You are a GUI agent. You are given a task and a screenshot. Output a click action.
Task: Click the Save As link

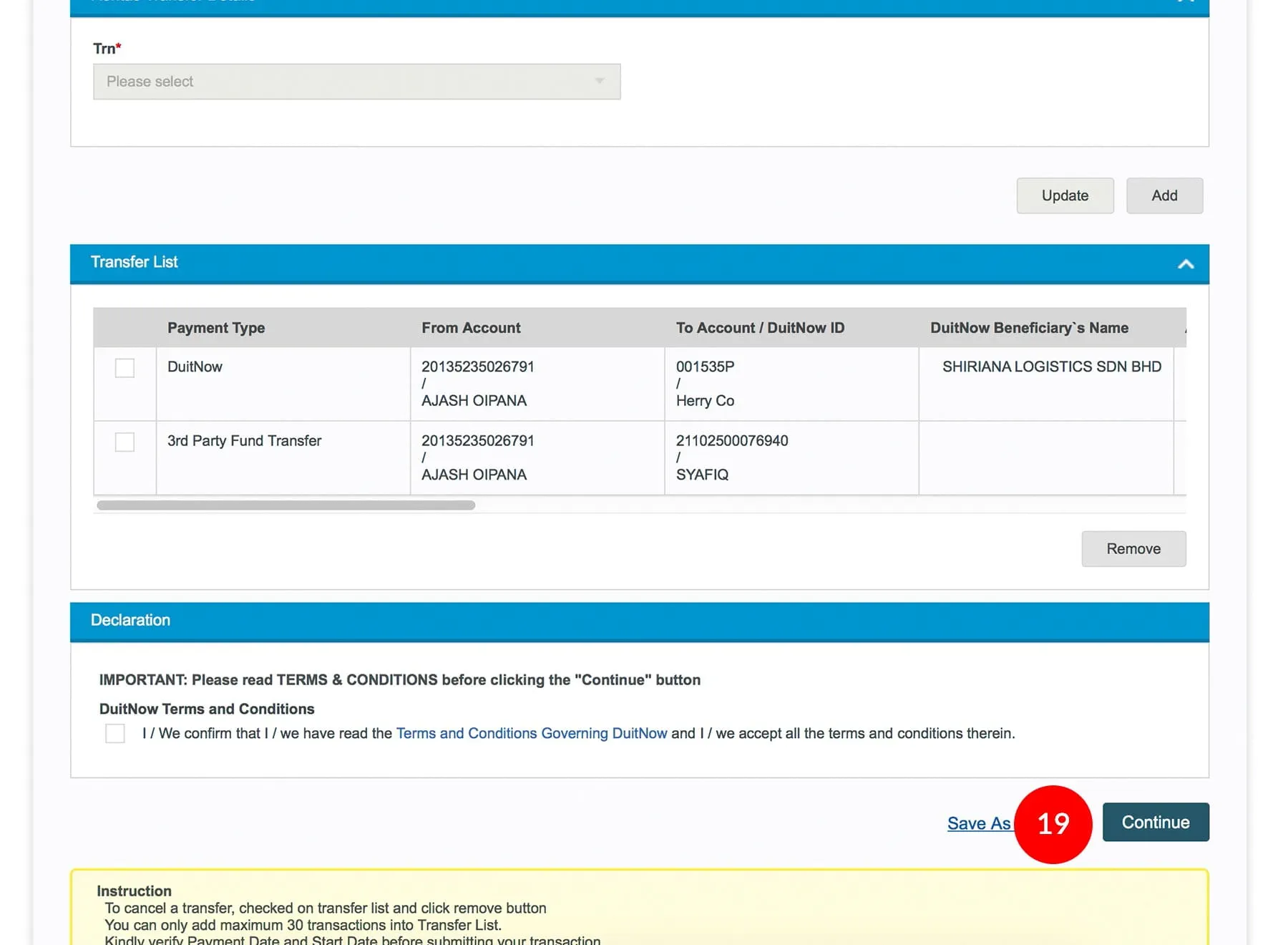[x=978, y=823]
